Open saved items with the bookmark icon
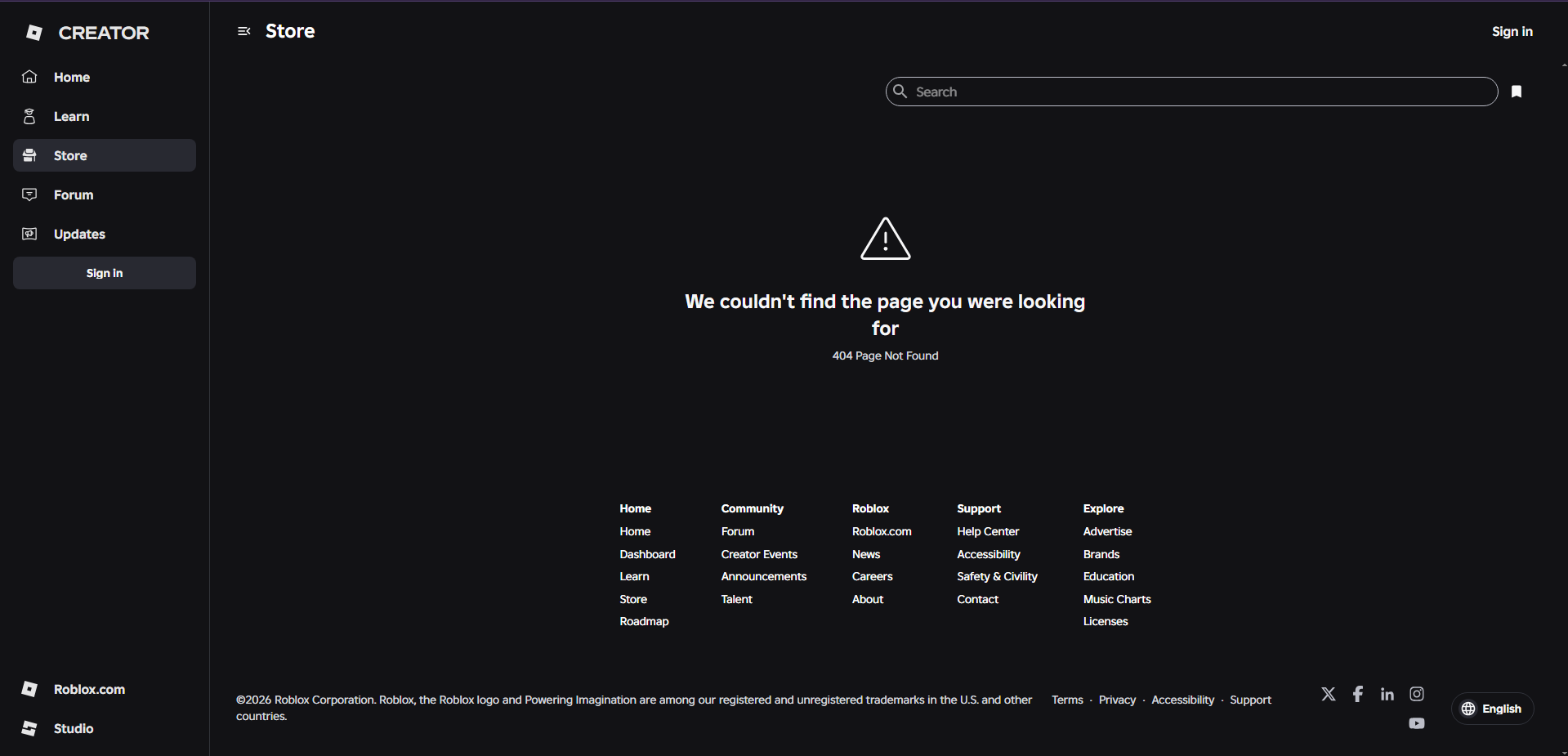Screen dimensions: 1568x756 (1517, 92)
